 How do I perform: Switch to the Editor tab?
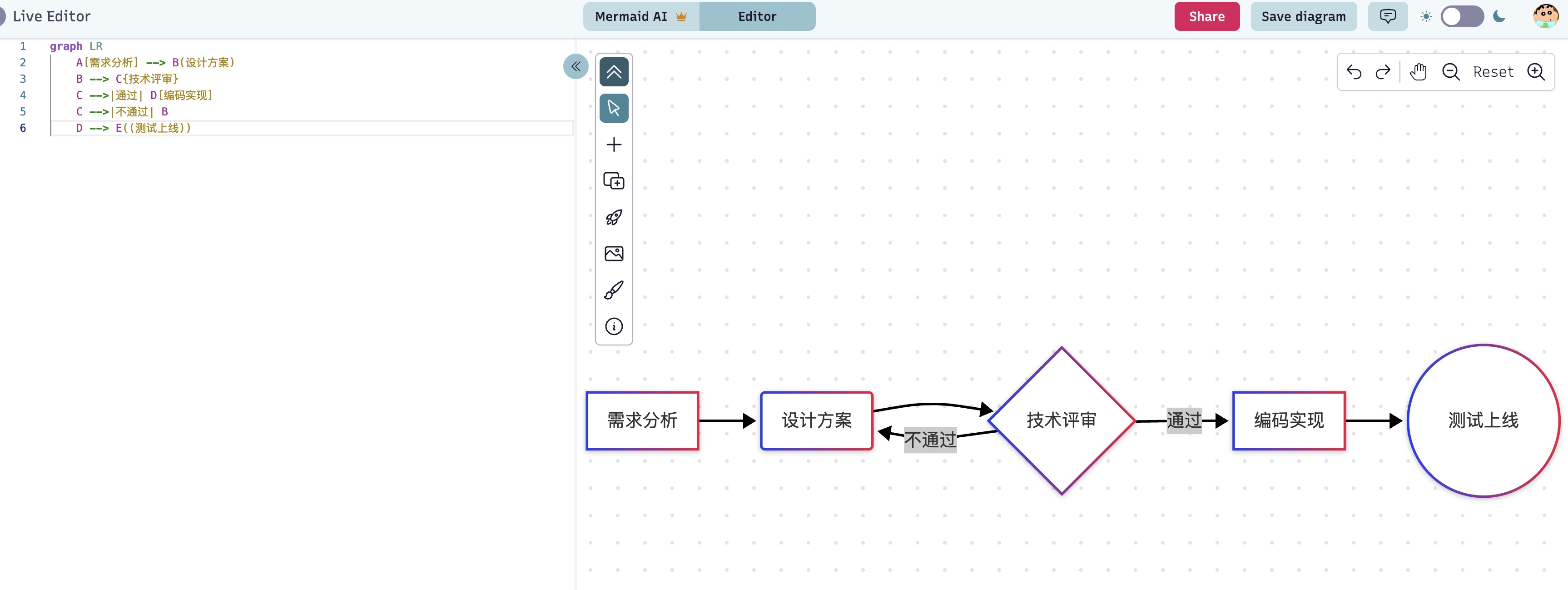[757, 16]
